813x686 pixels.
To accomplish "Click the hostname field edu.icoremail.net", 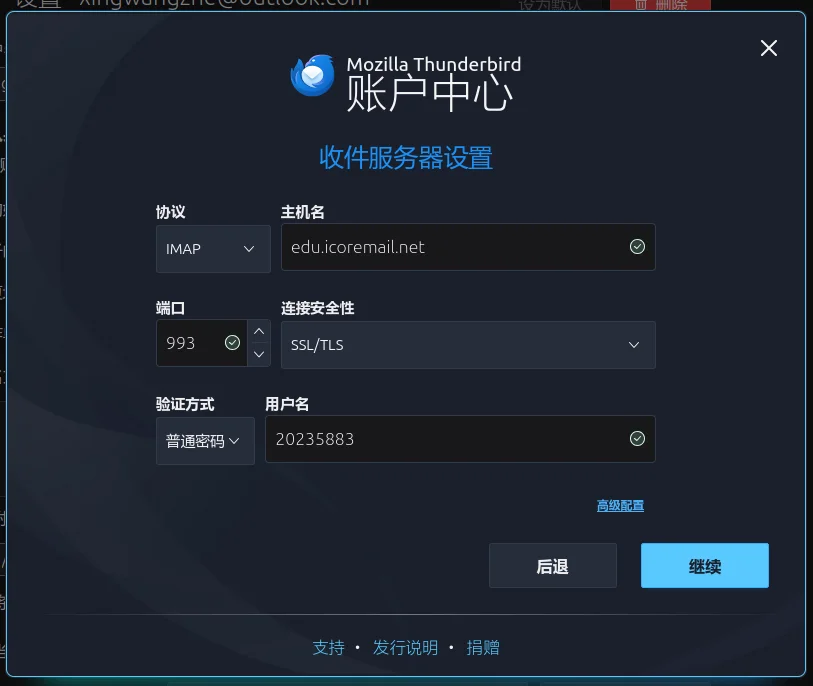I will [468, 247].
